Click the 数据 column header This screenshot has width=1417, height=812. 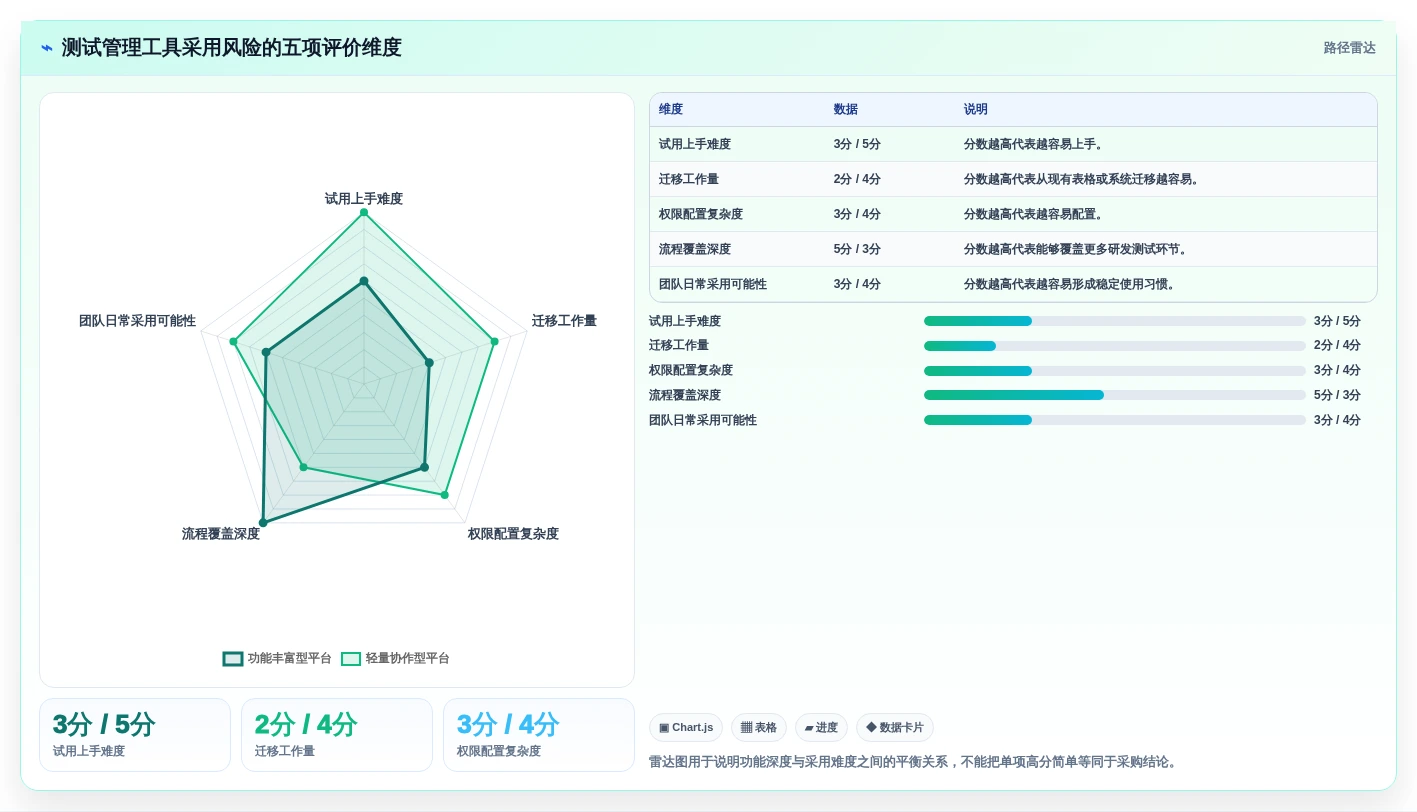(x=846, y=110)
